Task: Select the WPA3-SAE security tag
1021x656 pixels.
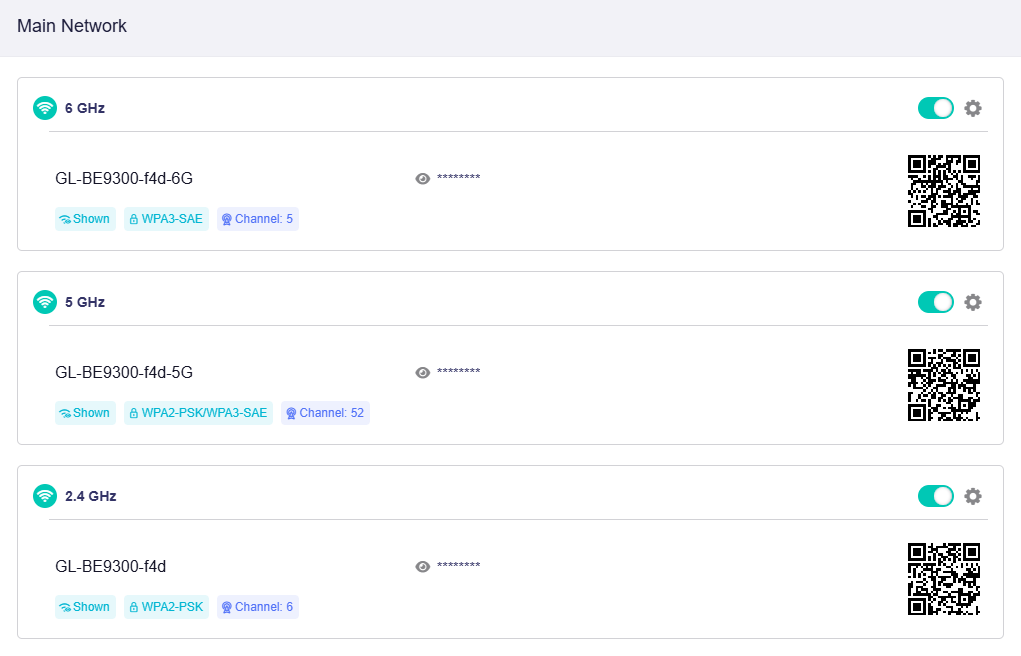Action: [x=166, y=219]
